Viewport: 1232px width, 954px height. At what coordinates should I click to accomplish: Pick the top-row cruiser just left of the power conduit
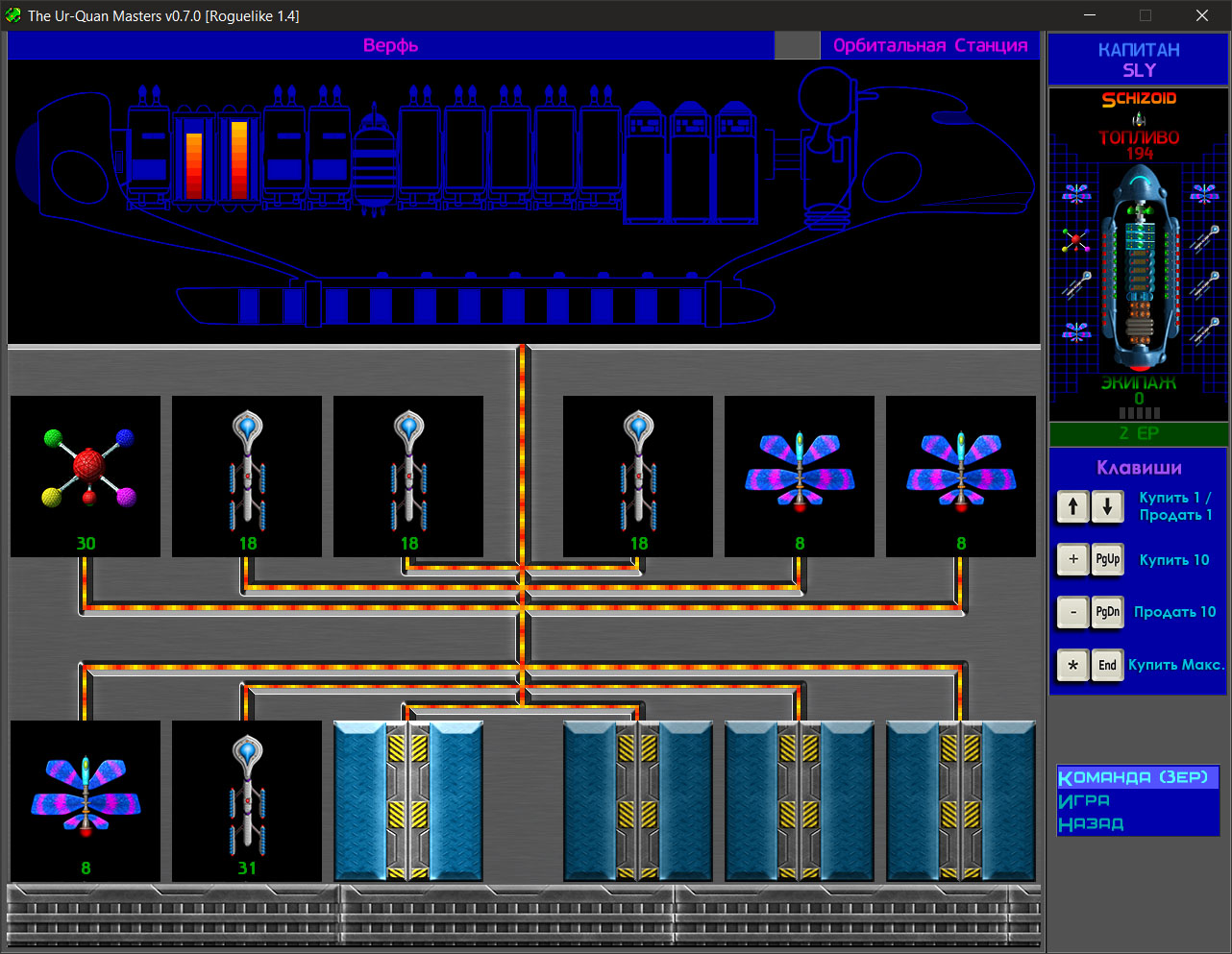[x=408, y=477]
